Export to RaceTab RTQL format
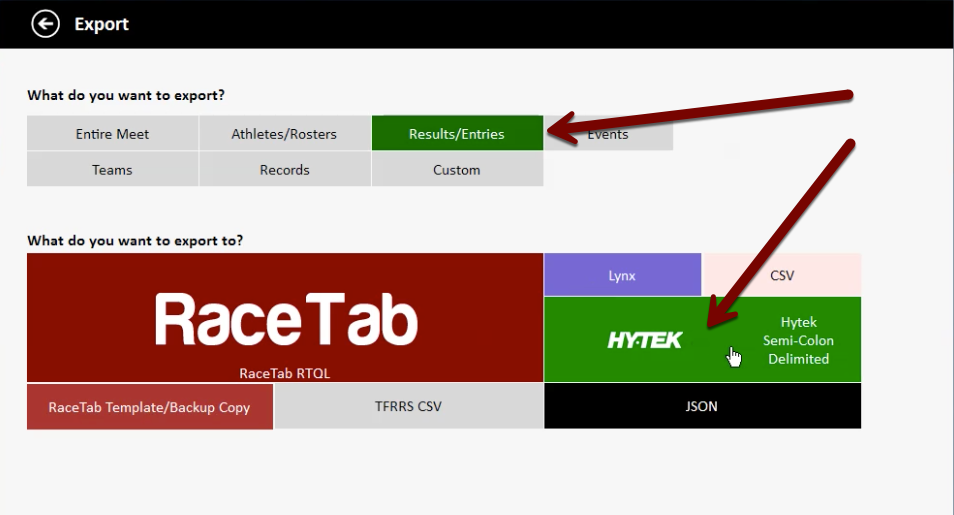This screenshot has height=515, width=954. (x=285, y=318)
